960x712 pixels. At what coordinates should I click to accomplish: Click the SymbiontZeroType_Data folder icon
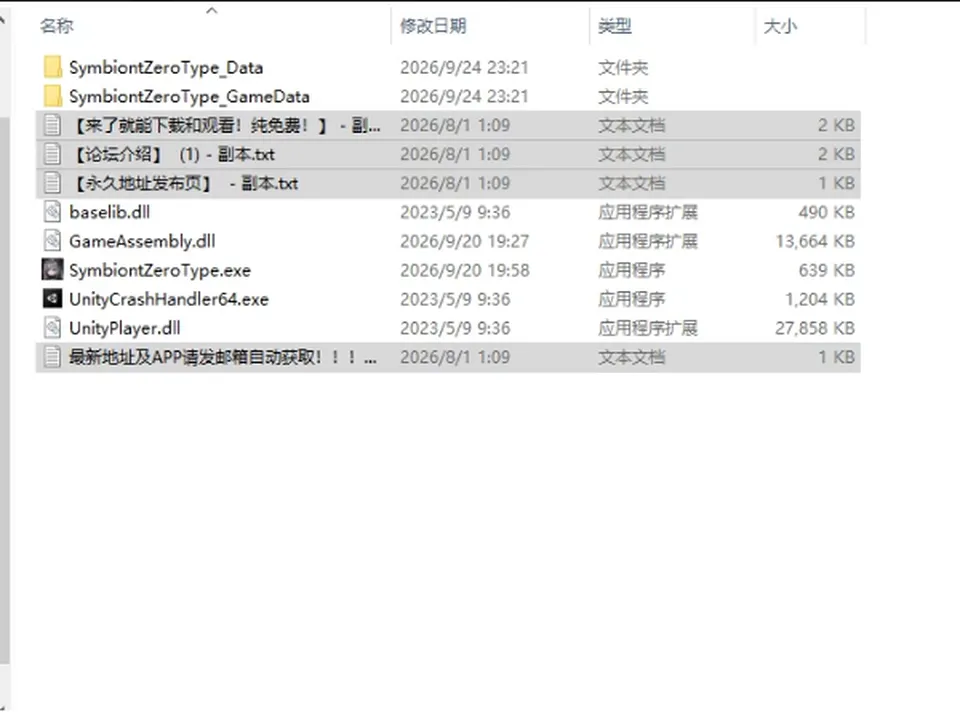click(53, 67)
